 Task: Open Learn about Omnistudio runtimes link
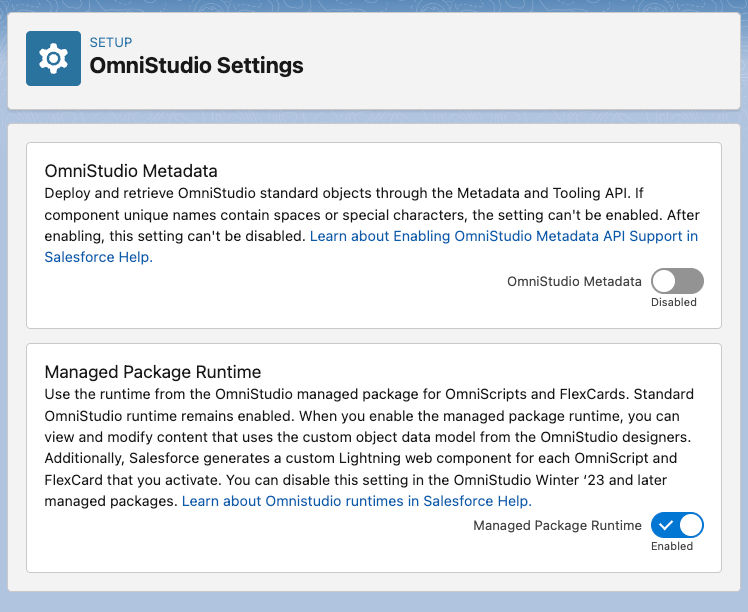[x=357, y=501]
